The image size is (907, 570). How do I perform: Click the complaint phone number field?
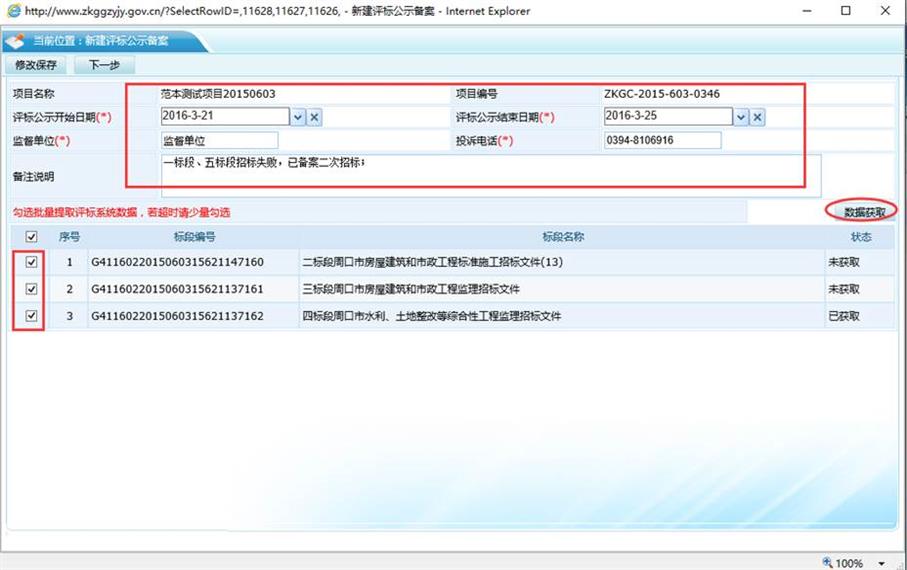[x=661, y=140]
